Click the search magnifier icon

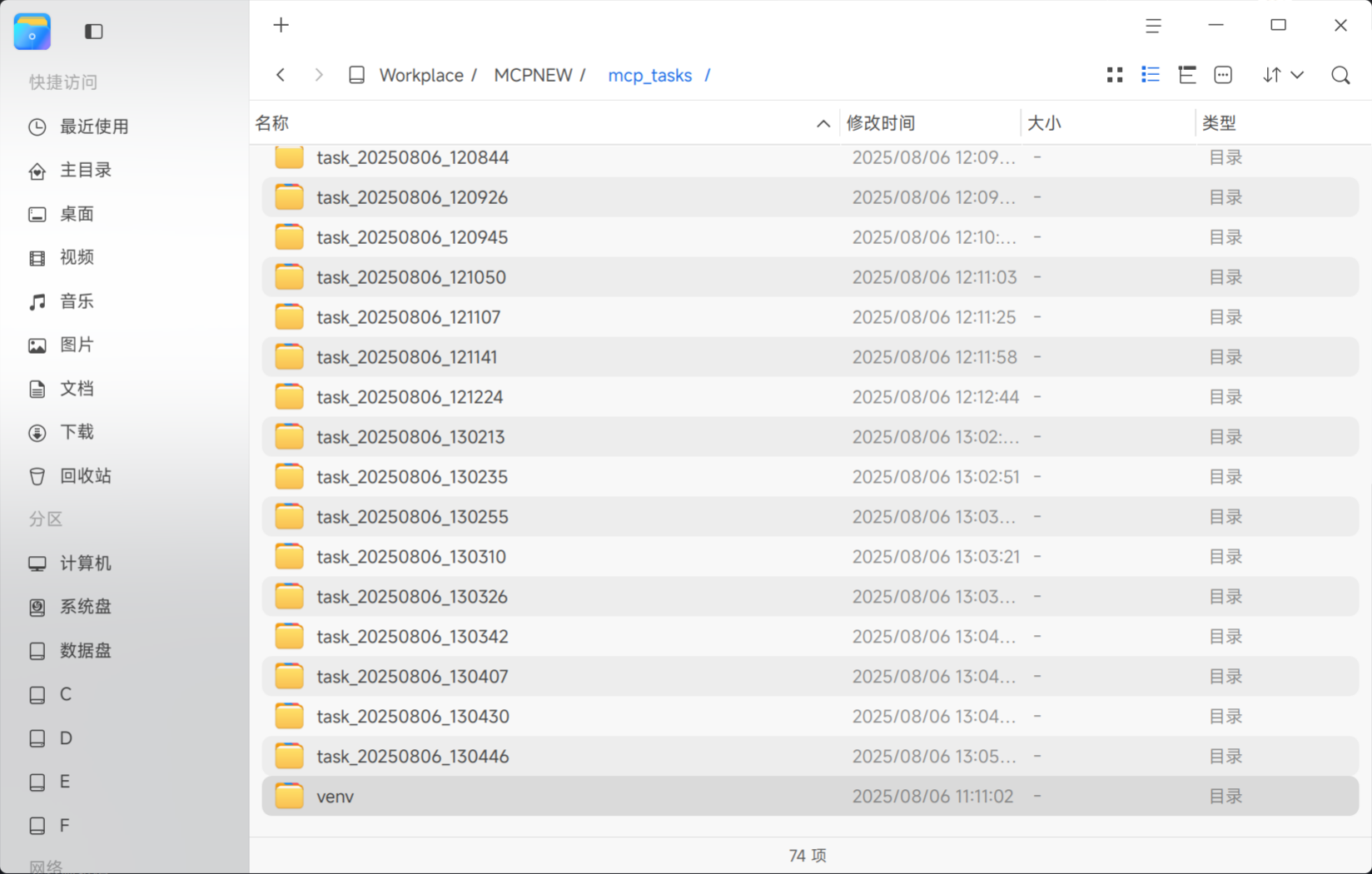tap(1340, 75)
